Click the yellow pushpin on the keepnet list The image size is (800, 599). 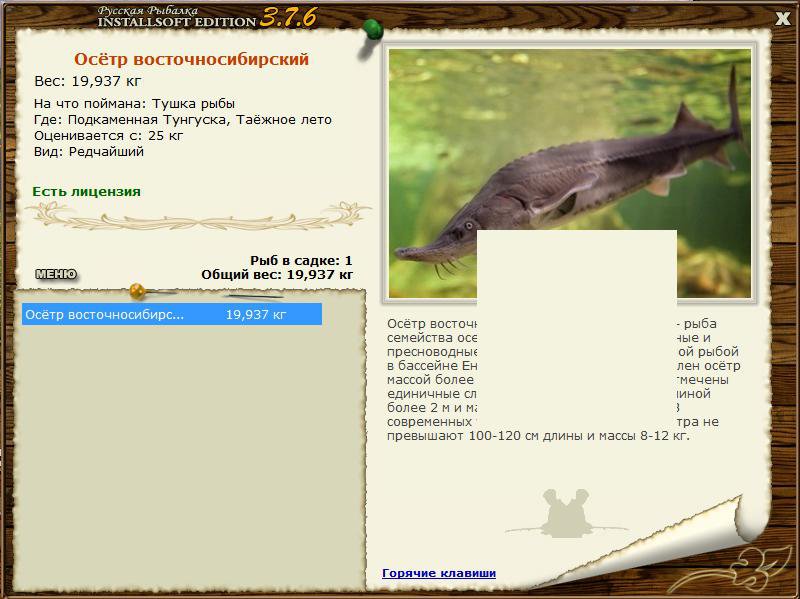click(x=138, y=291)
